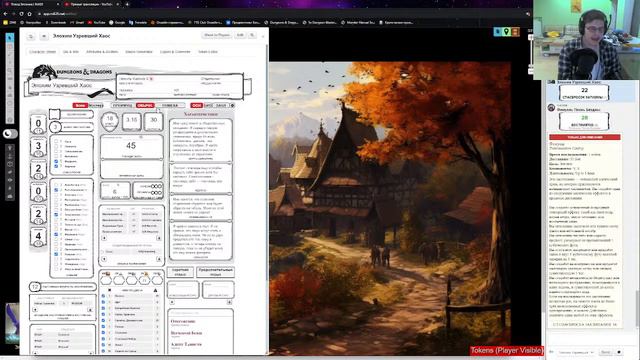Toggle the inspiration box at top of the sheet
Image resolution: width=640 pixels, height=360 pixels.
point(55,114)
